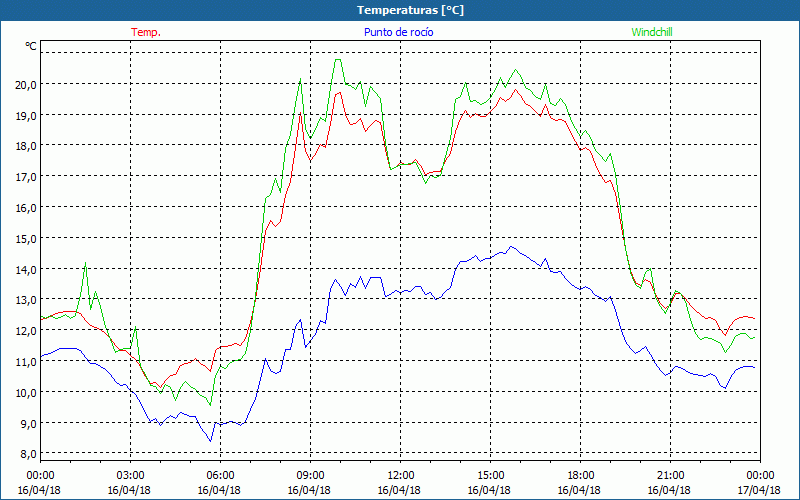Click the 10,0 y-axis value
The height and width of the screenshot is (500, 800).
25,392
